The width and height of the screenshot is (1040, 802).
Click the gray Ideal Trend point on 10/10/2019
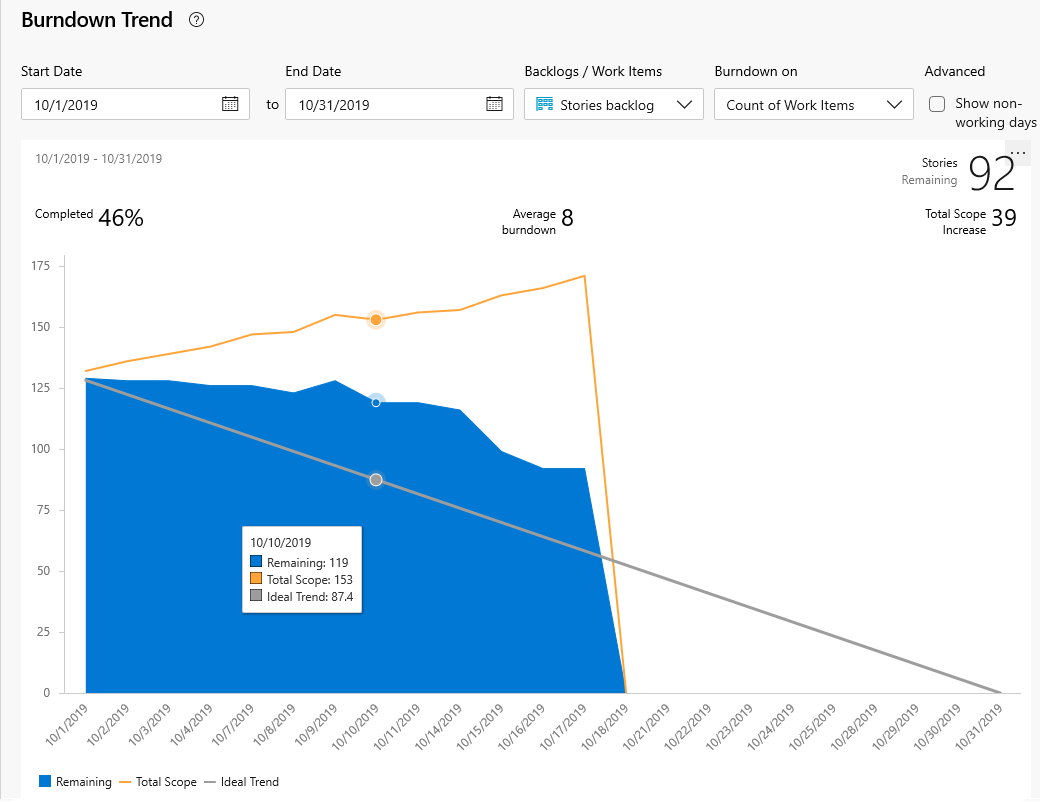point(376,480)
